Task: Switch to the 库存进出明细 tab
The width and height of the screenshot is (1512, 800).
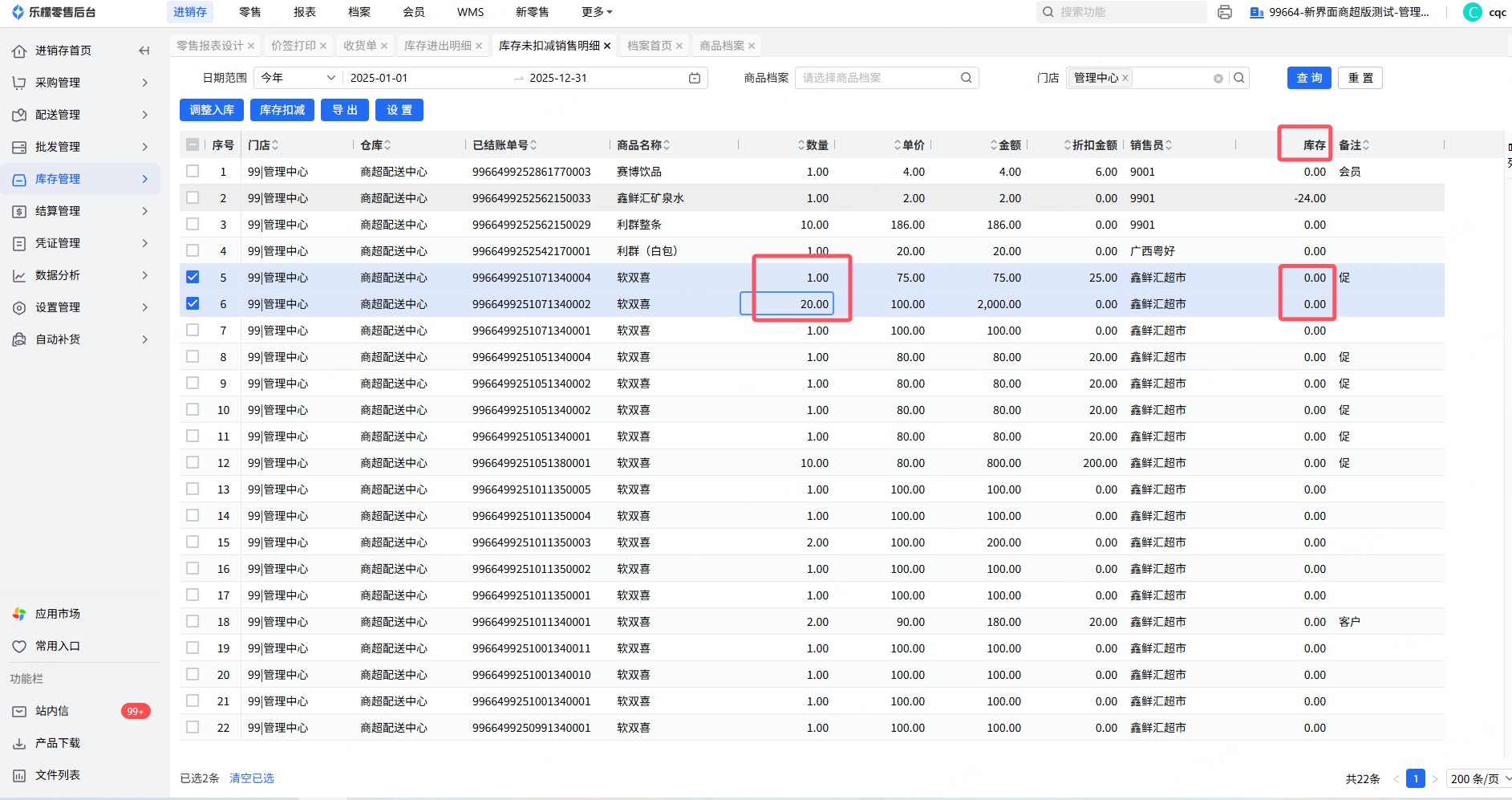Action: click(x=437, y=46)
